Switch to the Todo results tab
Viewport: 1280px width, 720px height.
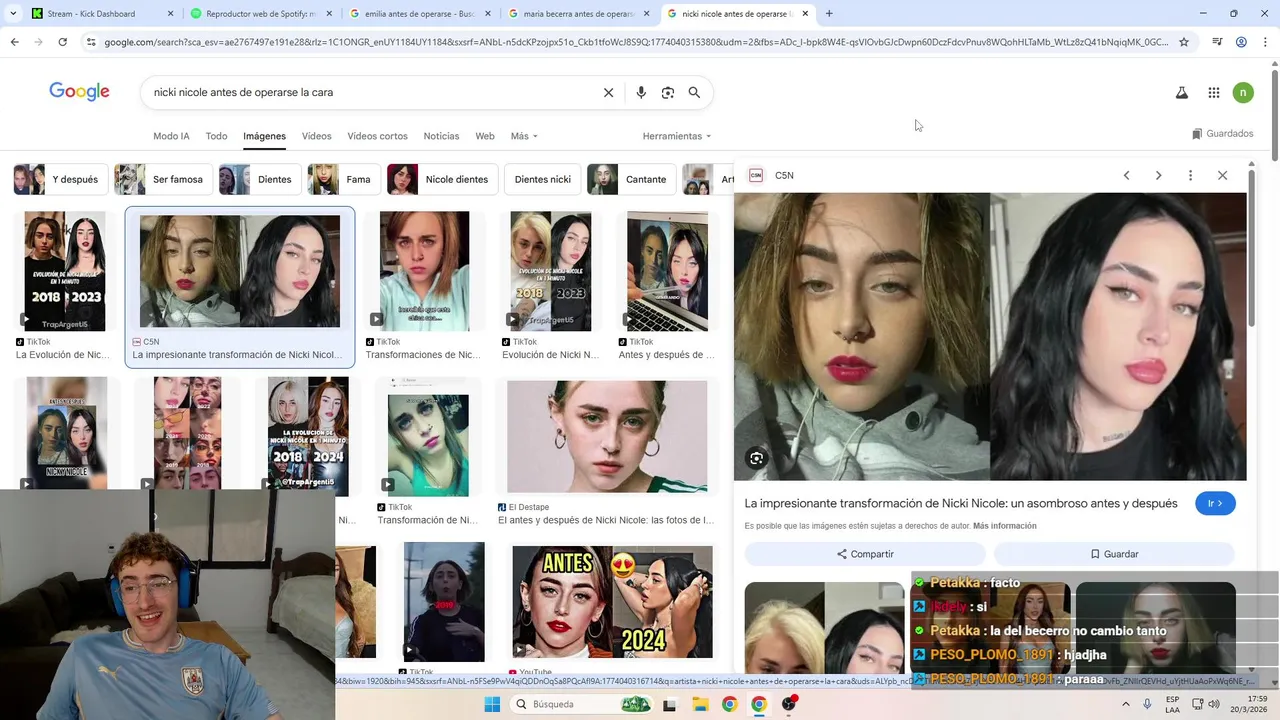point(216,136)
